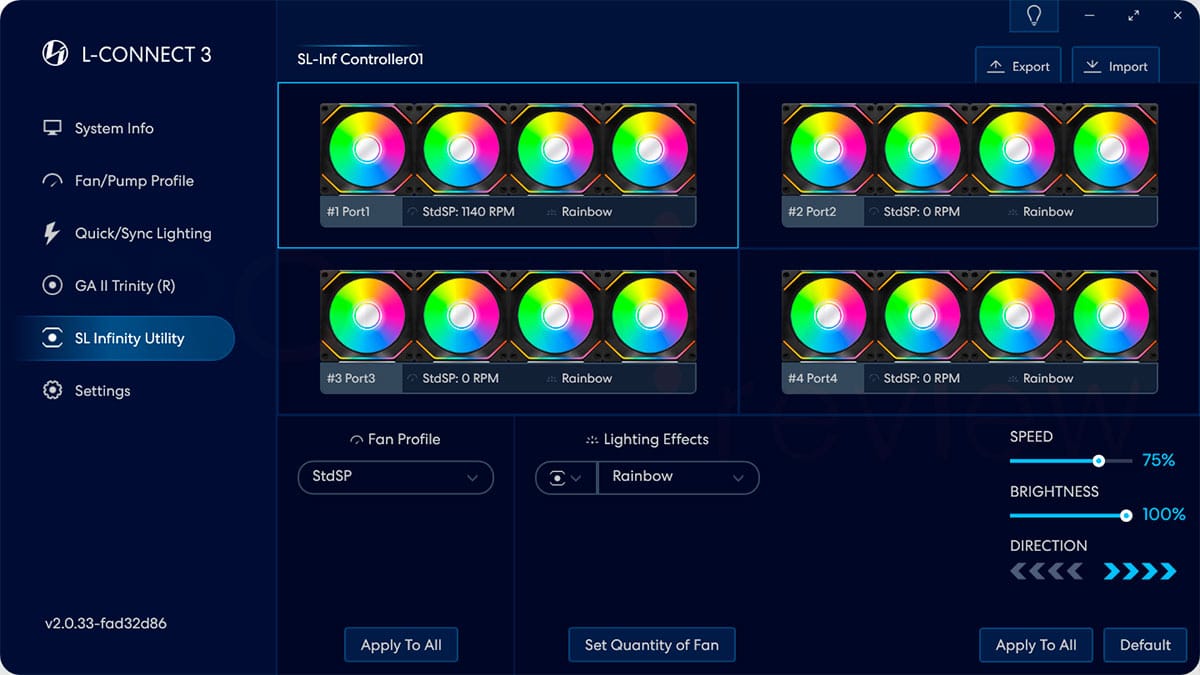Expand the lighting zone icon dropdown
Screen dimensions: 1200x675
566,477
